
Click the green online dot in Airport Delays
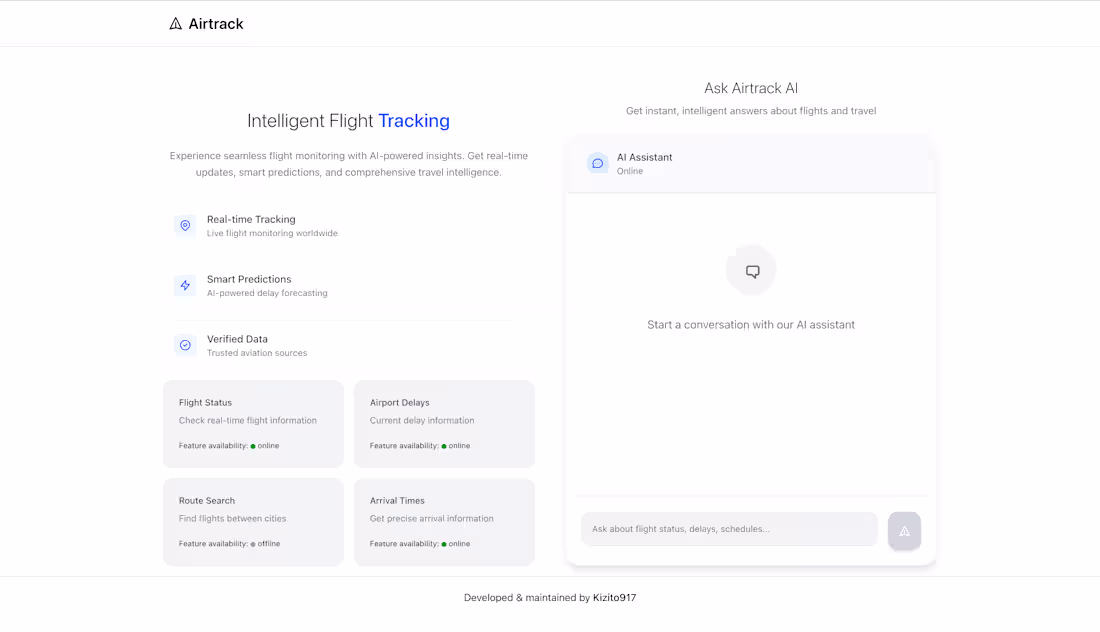pos(444,446)
